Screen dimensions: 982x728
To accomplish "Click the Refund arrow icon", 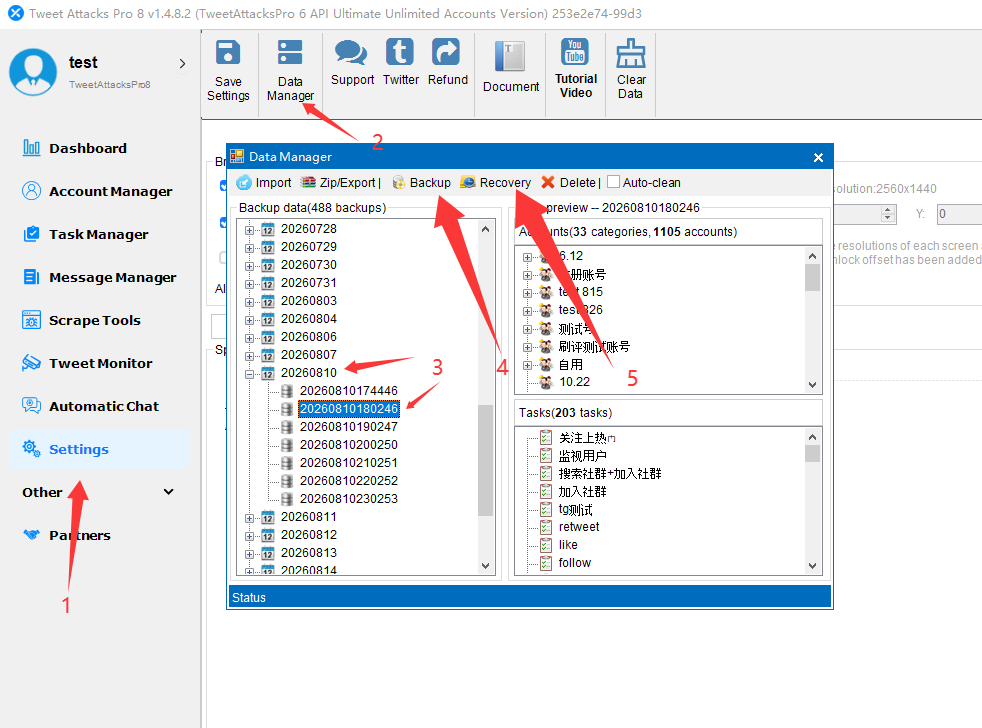I will 447,52.
